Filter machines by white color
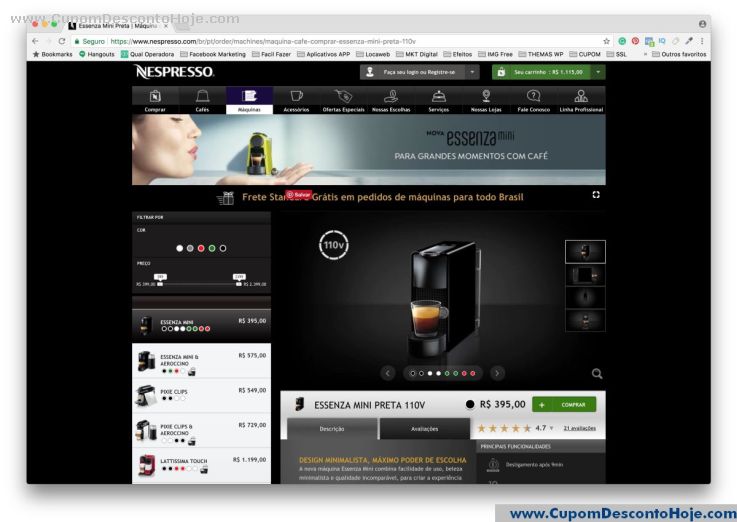Screen dimensions: 737x522 tap(179, 248)
